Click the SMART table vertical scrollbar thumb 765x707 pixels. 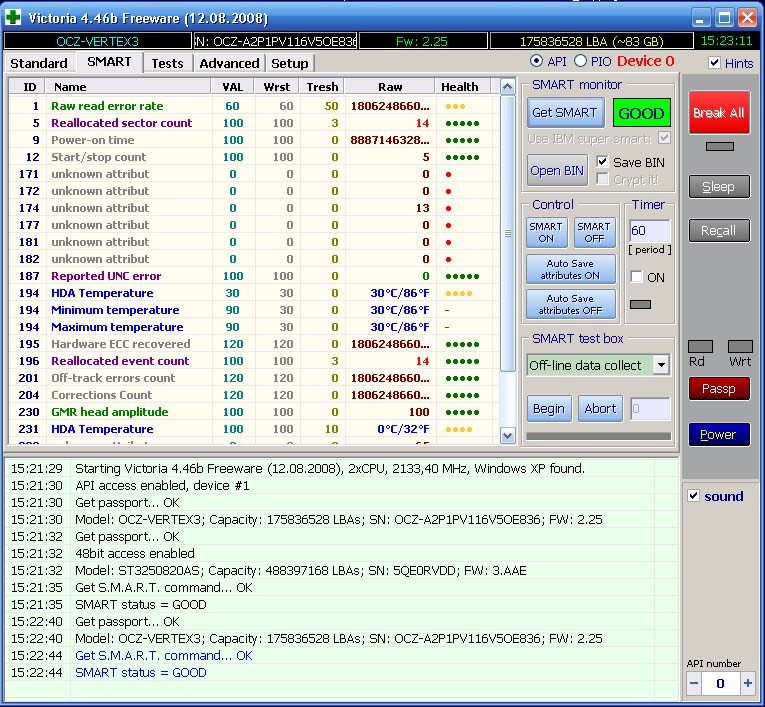click(507, 233)
